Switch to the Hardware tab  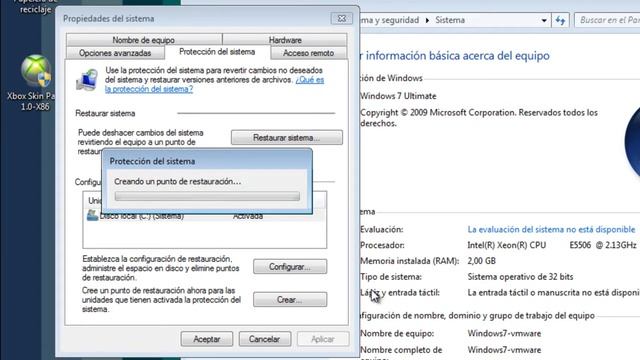coord(285,40)
